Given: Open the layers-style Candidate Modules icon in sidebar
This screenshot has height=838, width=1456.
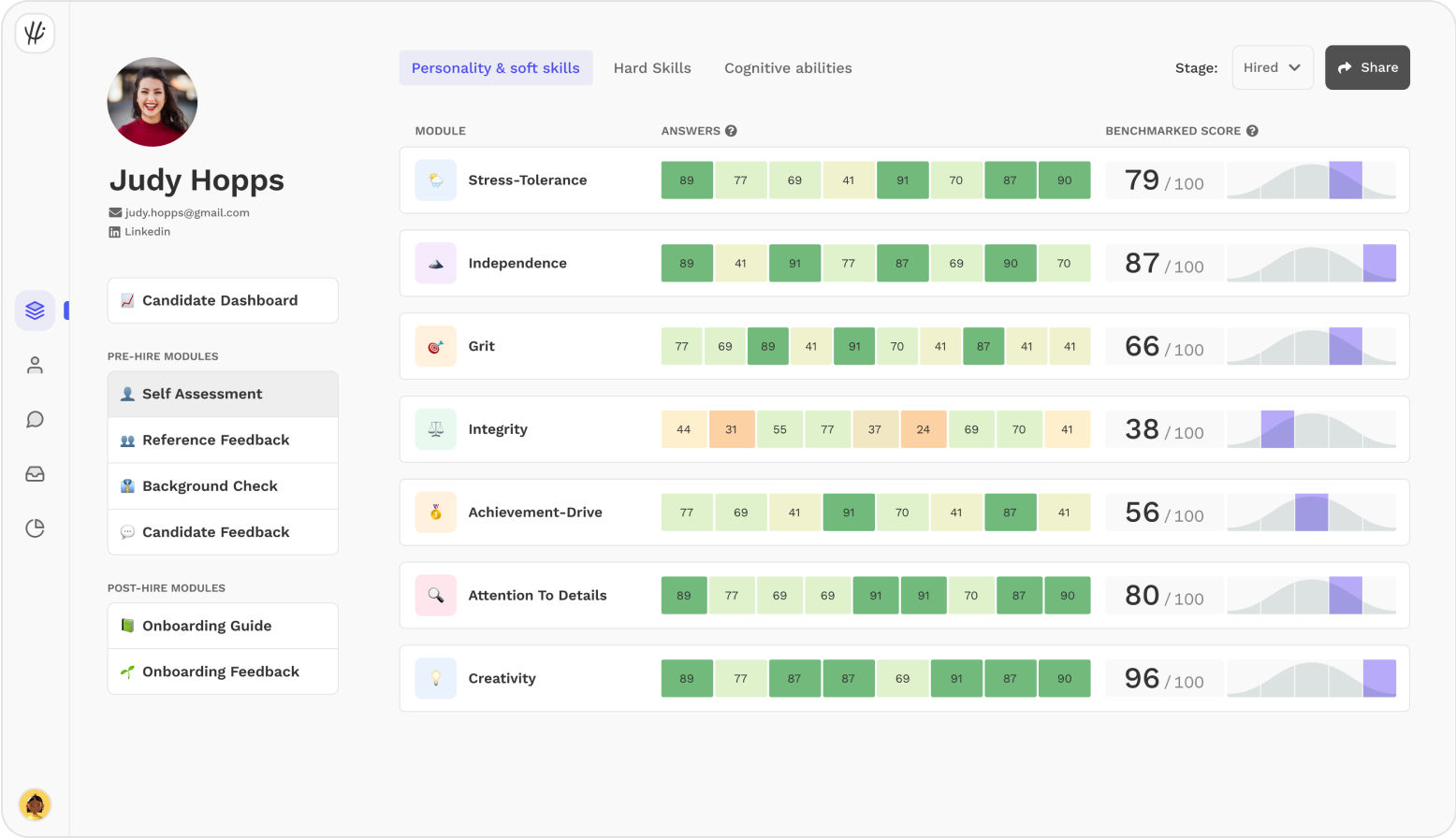Looking at the screenshot, I should pos(35,310).
